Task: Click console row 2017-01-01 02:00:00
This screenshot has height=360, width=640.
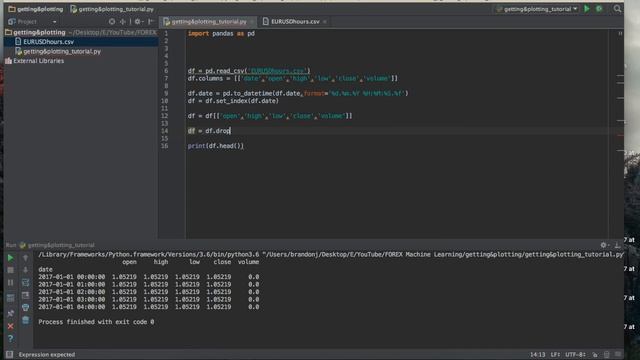Action: pyautogui.click(x=149, y=292)
